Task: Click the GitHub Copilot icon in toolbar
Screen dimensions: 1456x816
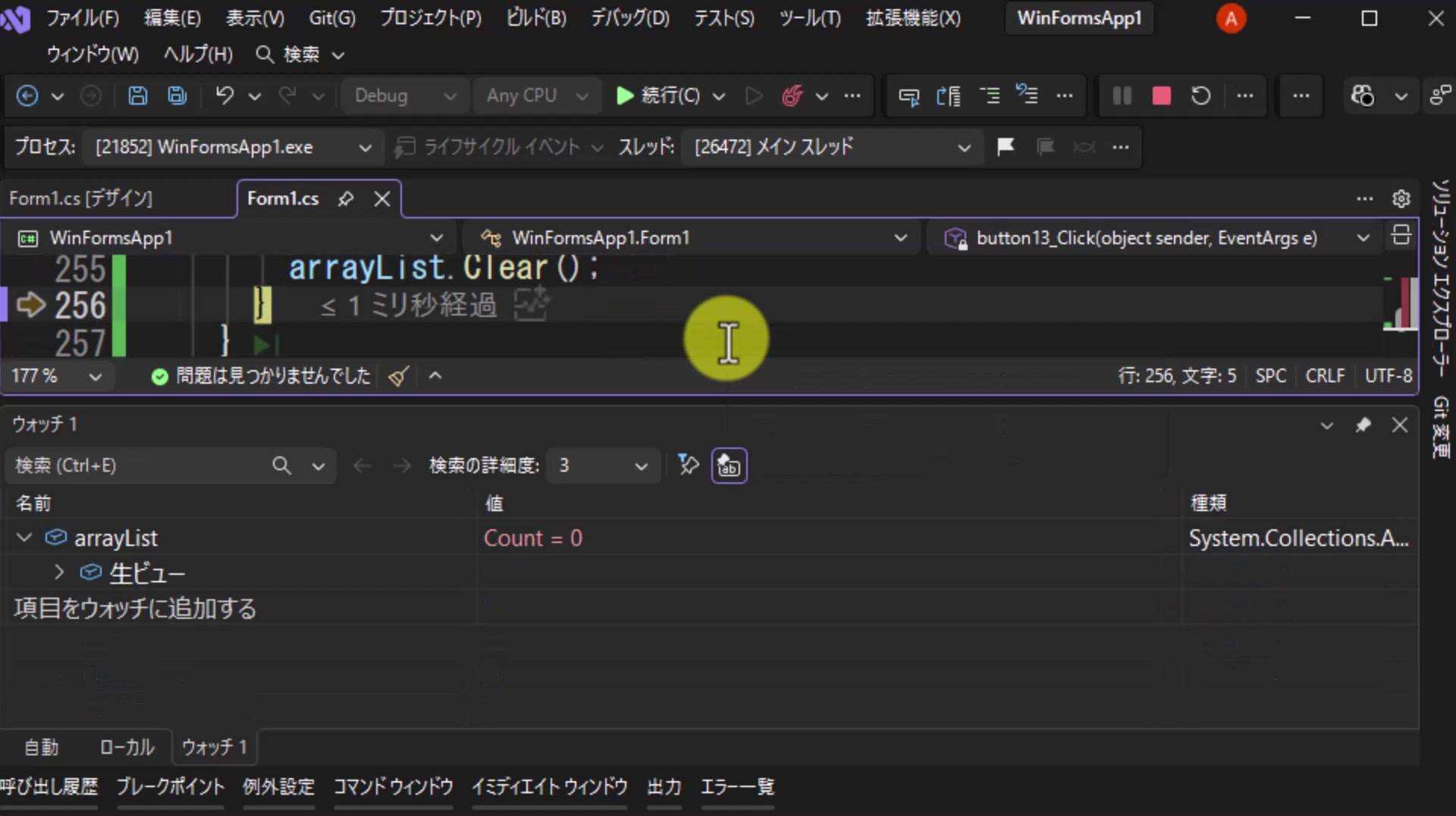Action: pyautogui.click(x=1362, y=96)
